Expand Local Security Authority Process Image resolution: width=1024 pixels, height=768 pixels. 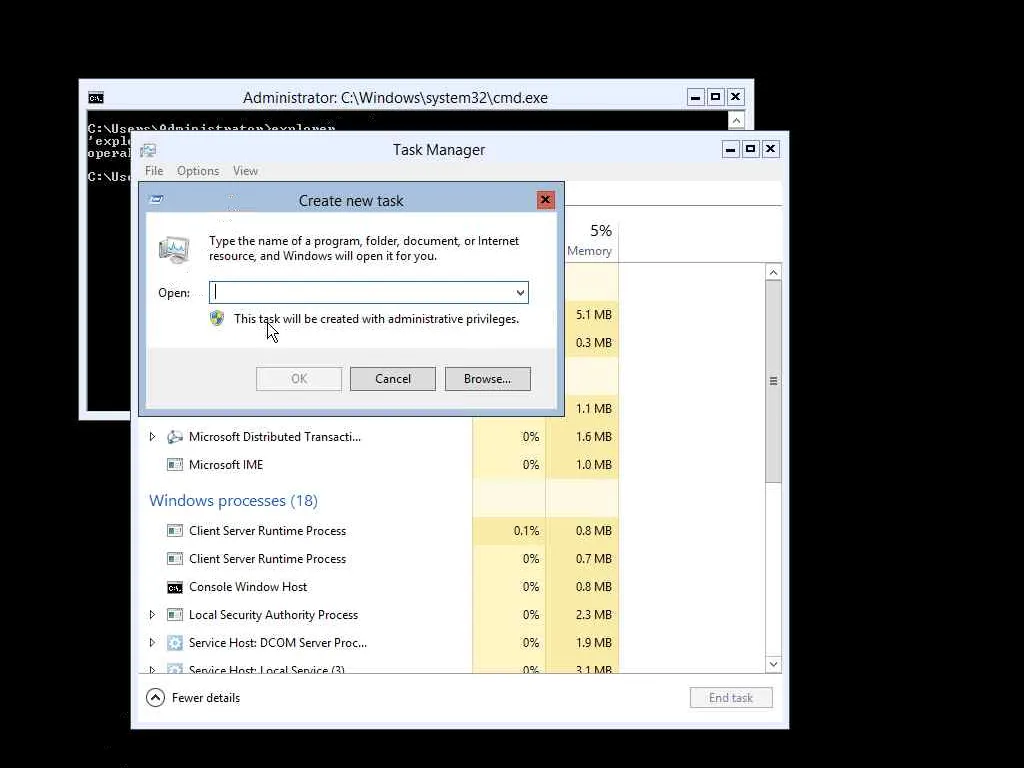pyautogui.click(x=152, y=615)
